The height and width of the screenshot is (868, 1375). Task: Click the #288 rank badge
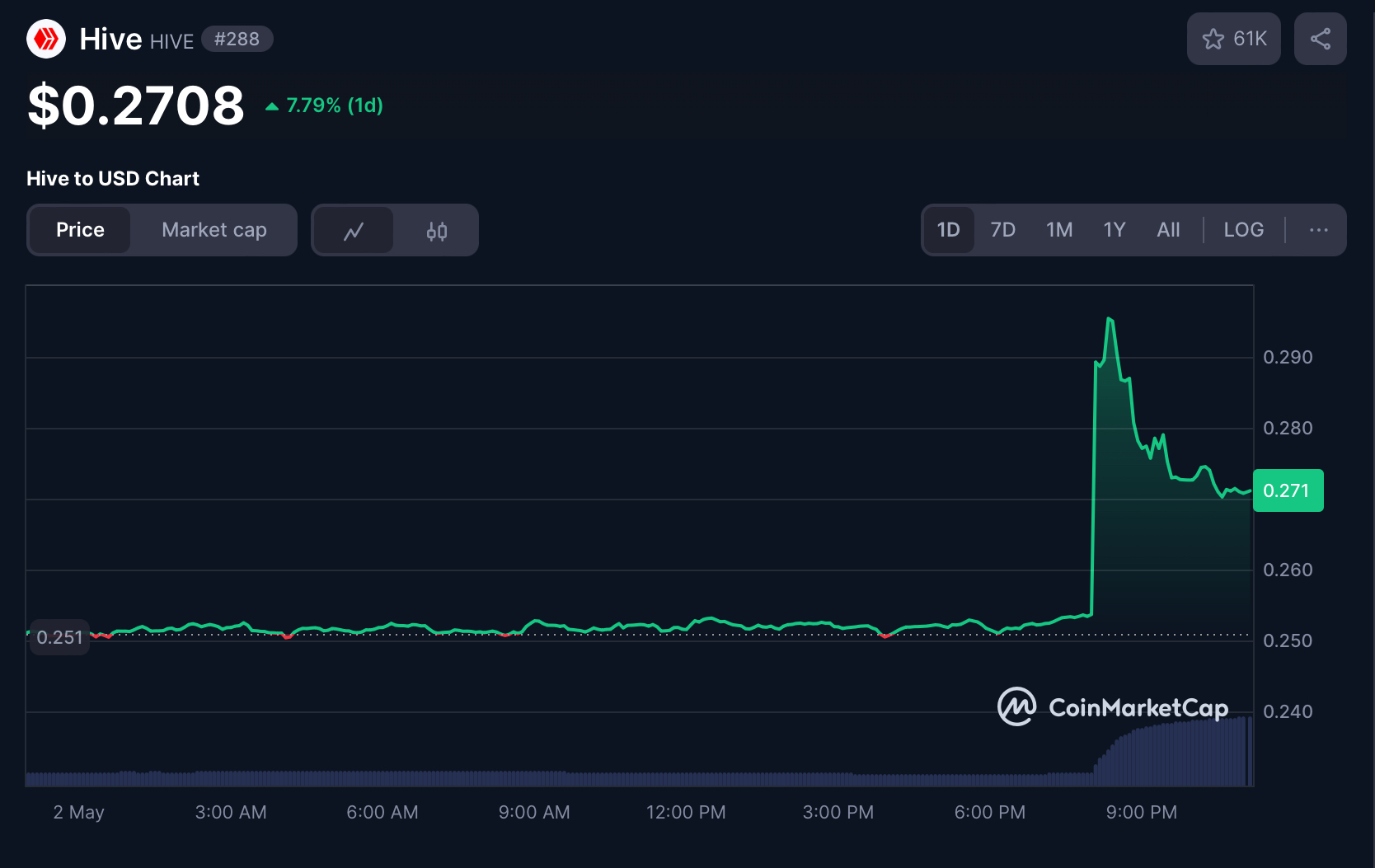coord(237,39)
